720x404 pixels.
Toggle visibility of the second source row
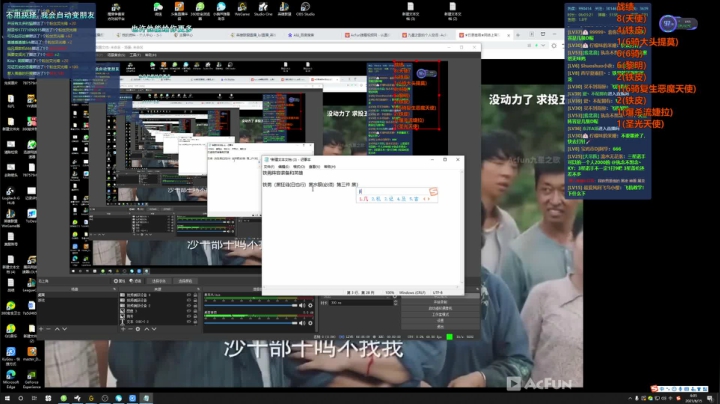(x=189, y=300)
